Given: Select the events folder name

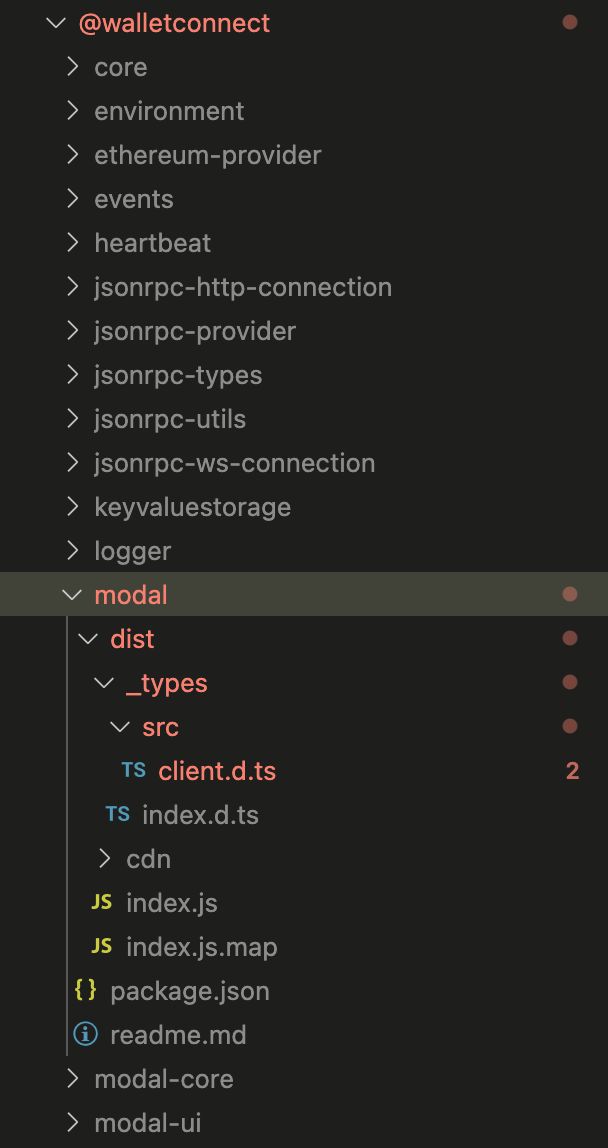Looking at the screenshot, I should 134,199.
